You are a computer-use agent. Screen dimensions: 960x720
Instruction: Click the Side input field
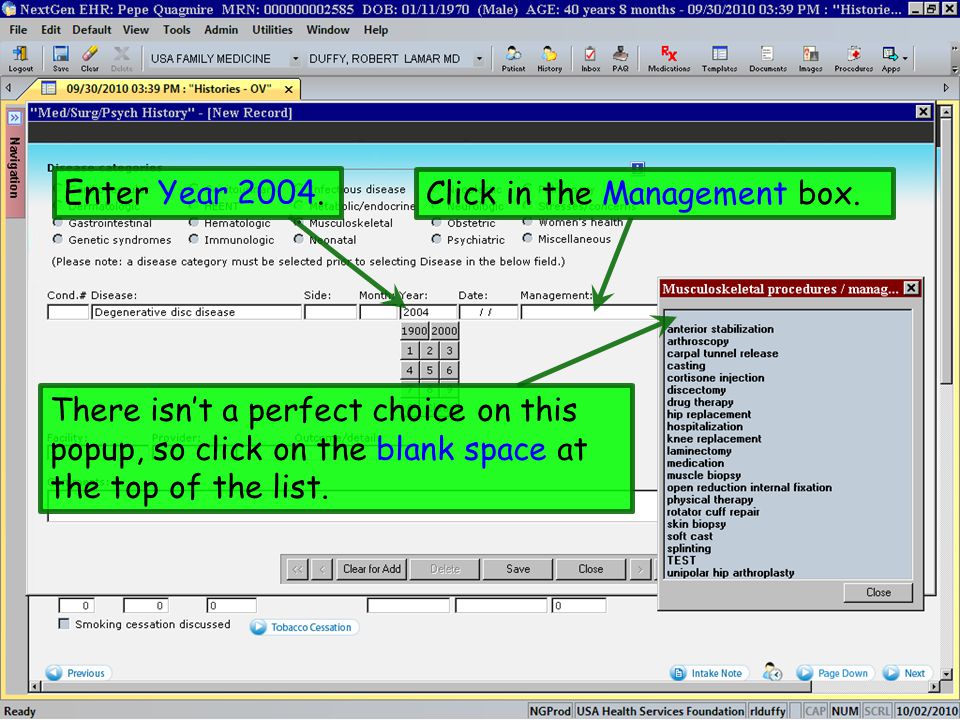pos(330,312)
